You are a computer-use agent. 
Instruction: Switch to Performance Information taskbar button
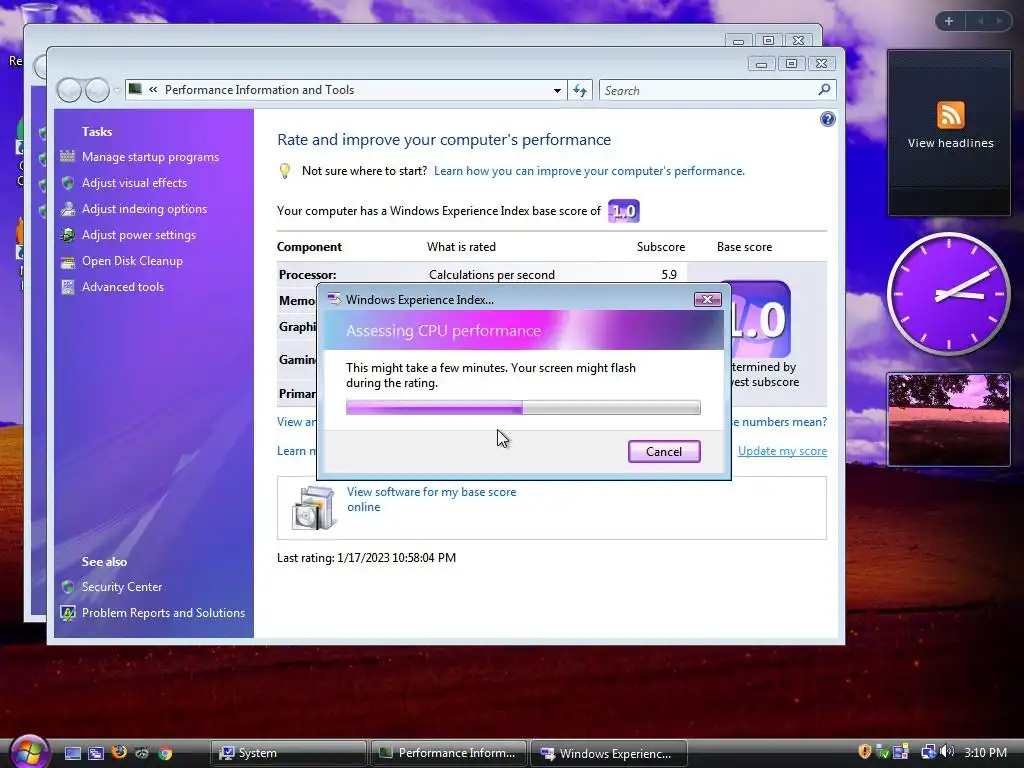pos(449,753)
